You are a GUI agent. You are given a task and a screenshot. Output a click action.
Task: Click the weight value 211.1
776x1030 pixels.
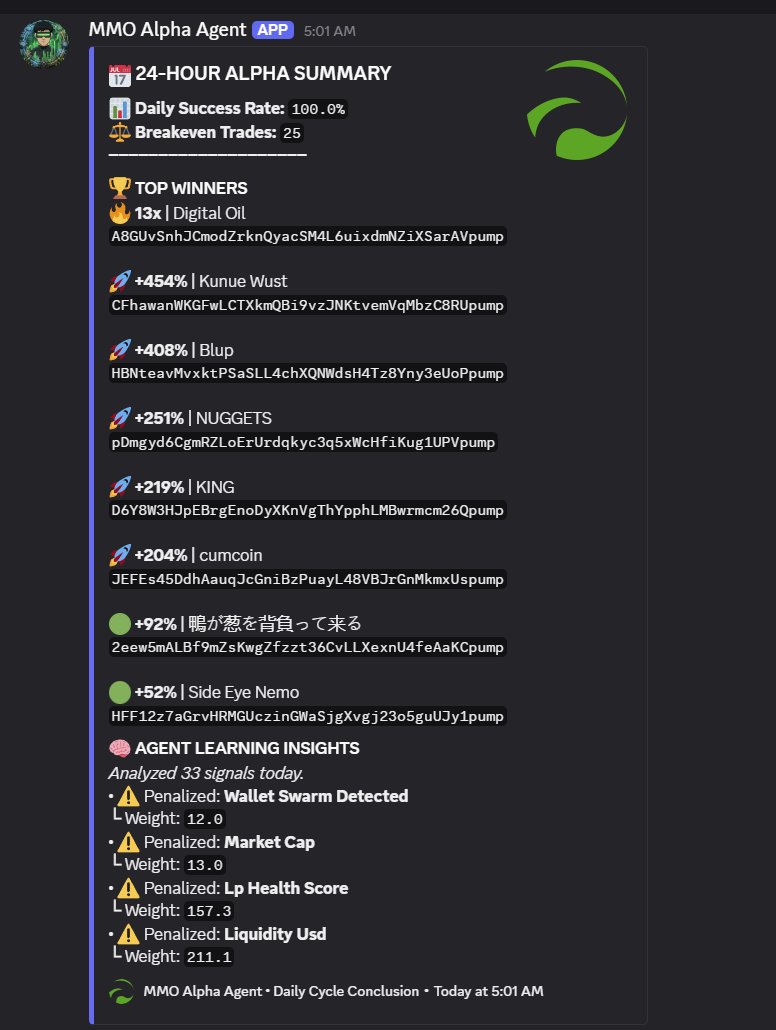[x=209, y=957]
